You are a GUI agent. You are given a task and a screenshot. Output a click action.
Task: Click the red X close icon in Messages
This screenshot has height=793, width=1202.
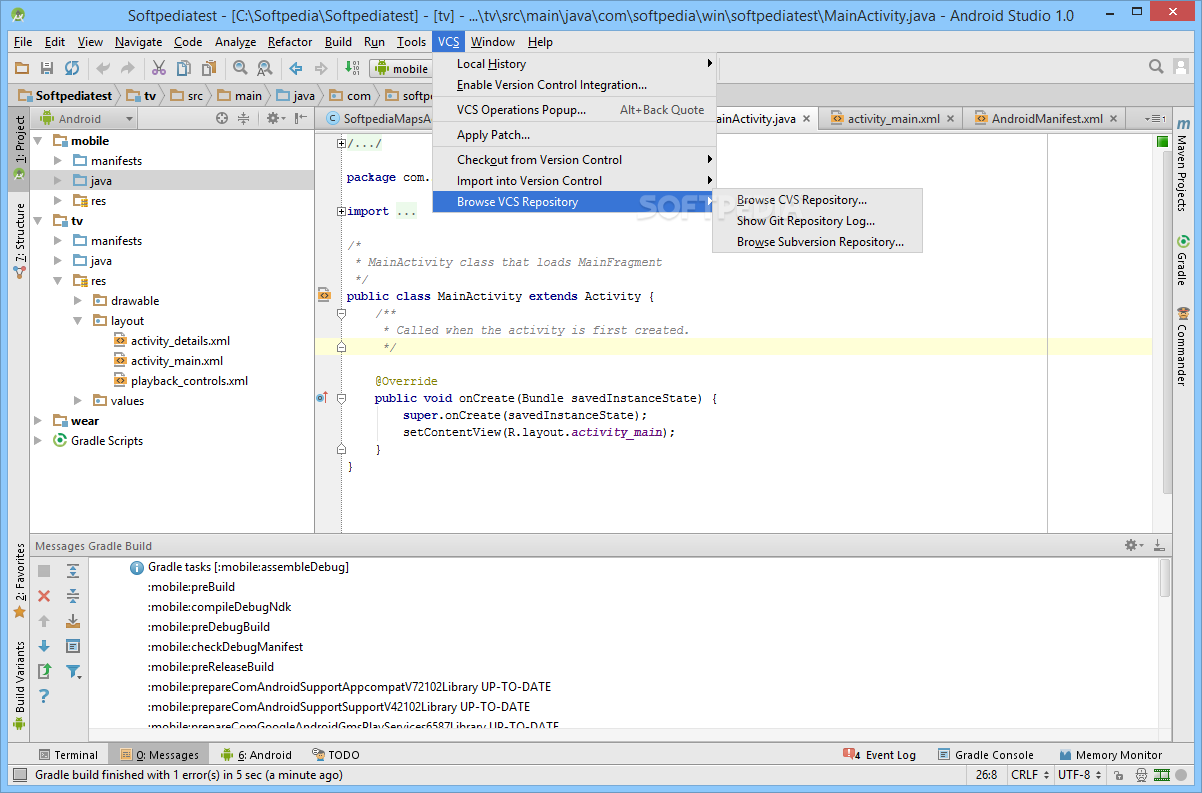(44, 596)
